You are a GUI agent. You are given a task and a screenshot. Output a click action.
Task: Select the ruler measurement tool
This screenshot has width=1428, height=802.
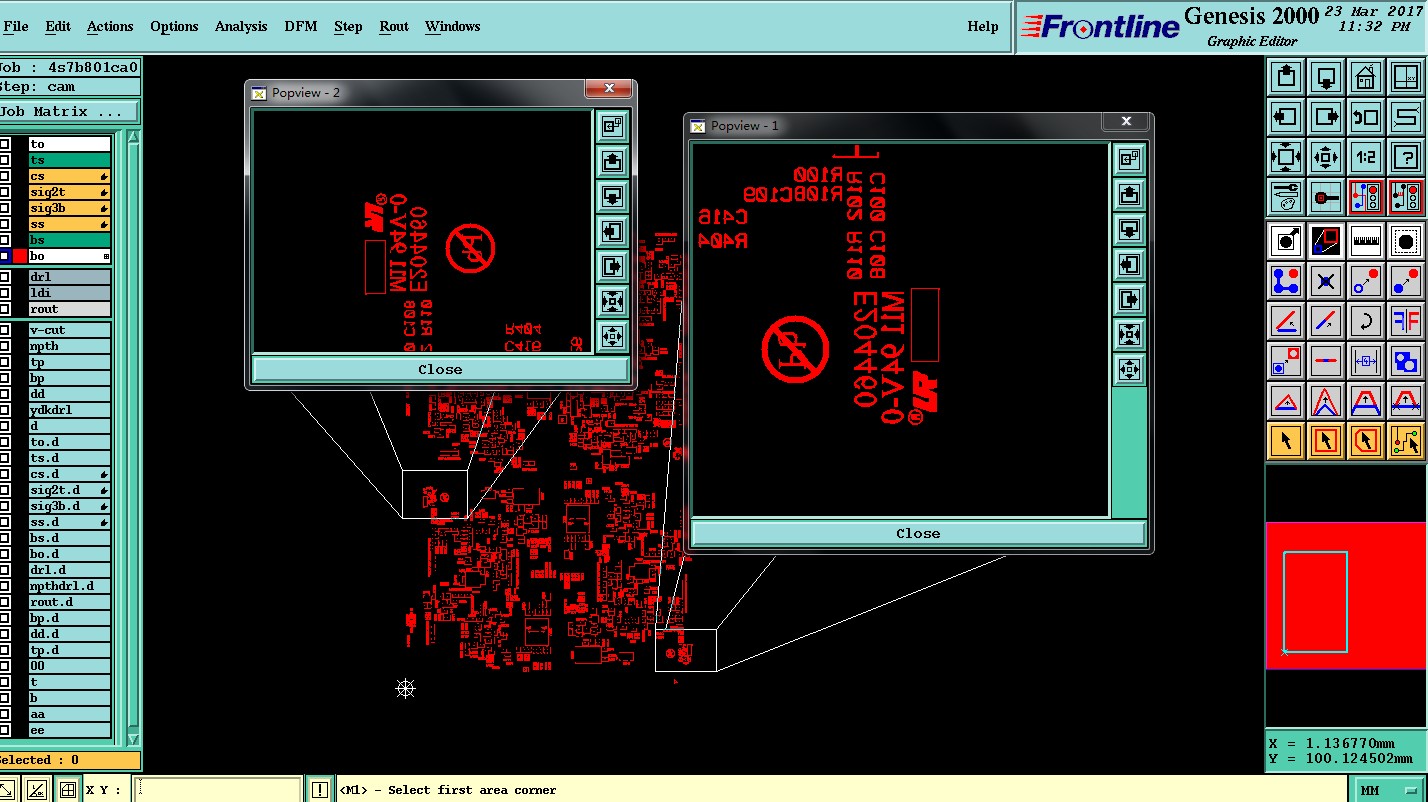(1365, 241)
